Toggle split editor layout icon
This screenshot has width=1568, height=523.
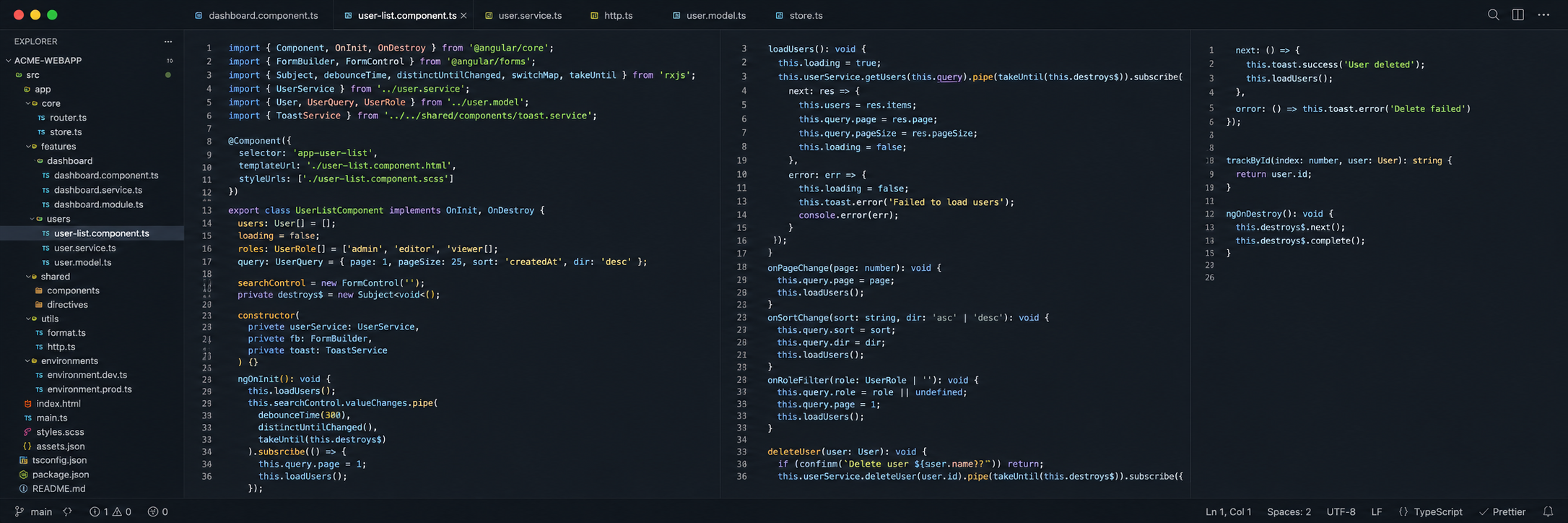1518,14
